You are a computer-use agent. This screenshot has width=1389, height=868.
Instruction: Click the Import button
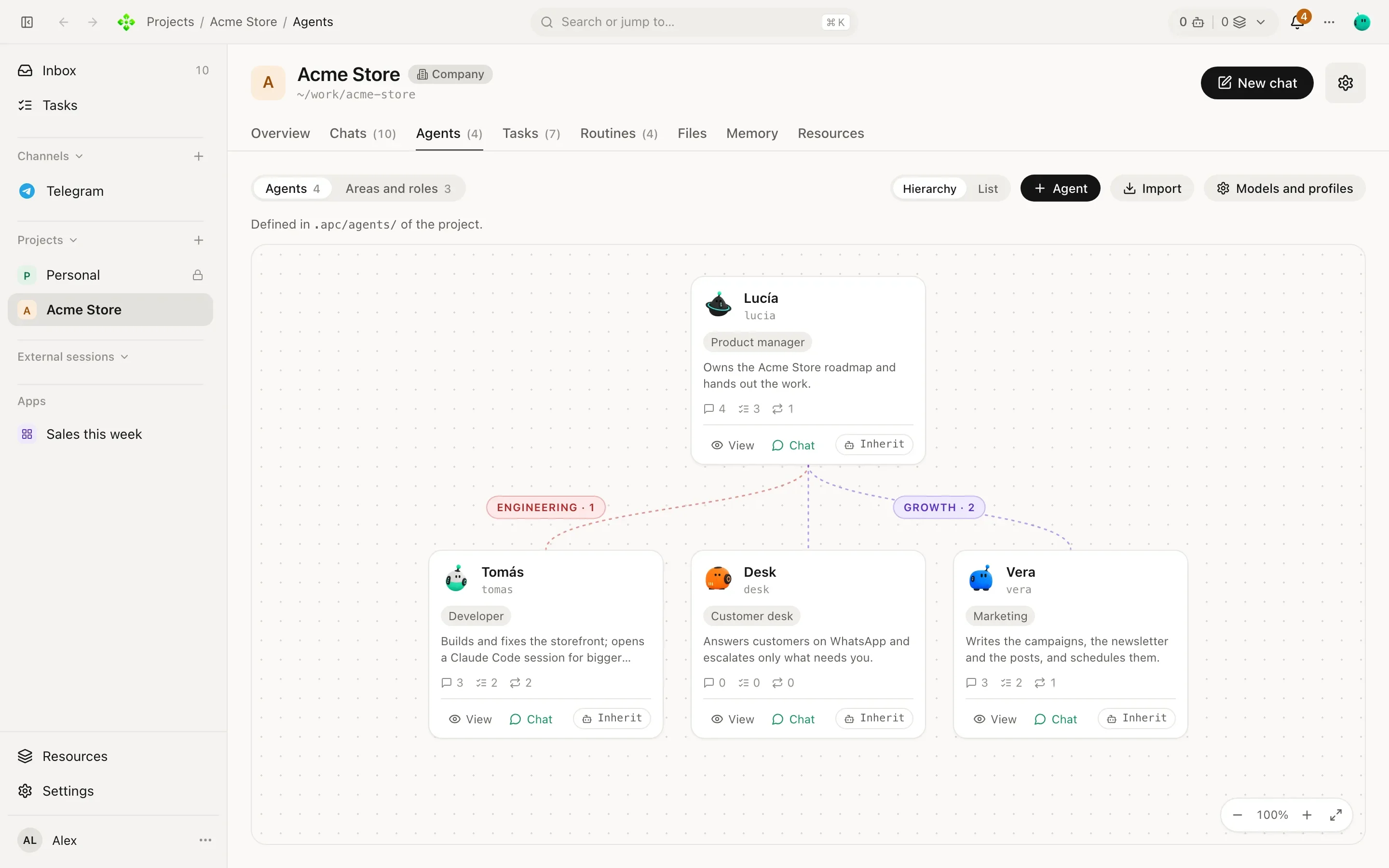pyautogui.click(x=1151, y=188)
